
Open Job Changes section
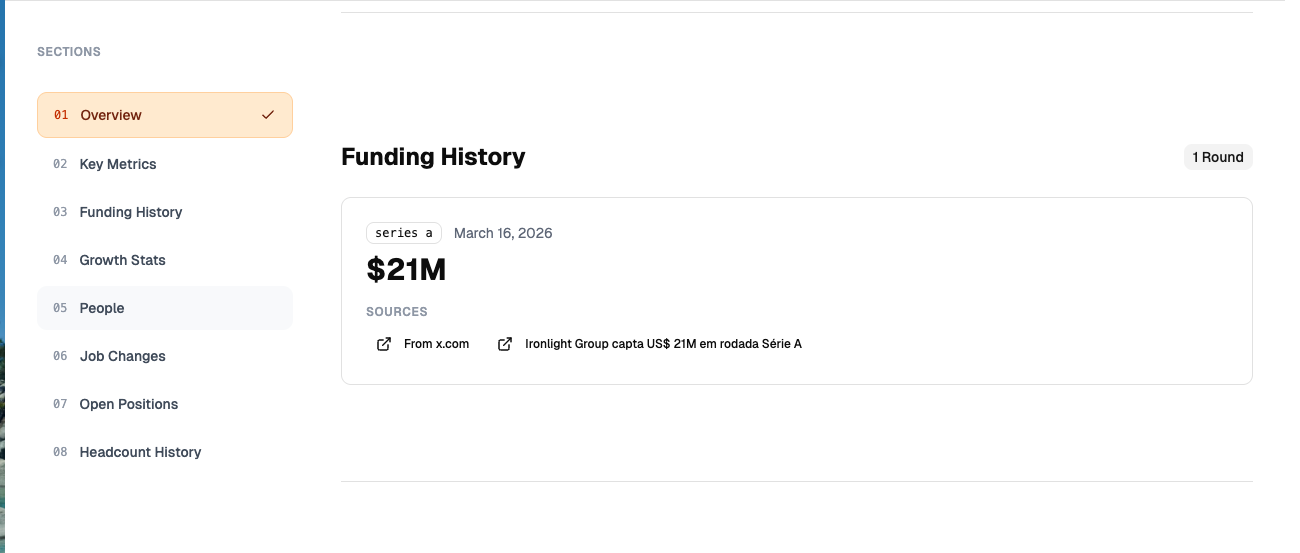click(123, 356)
